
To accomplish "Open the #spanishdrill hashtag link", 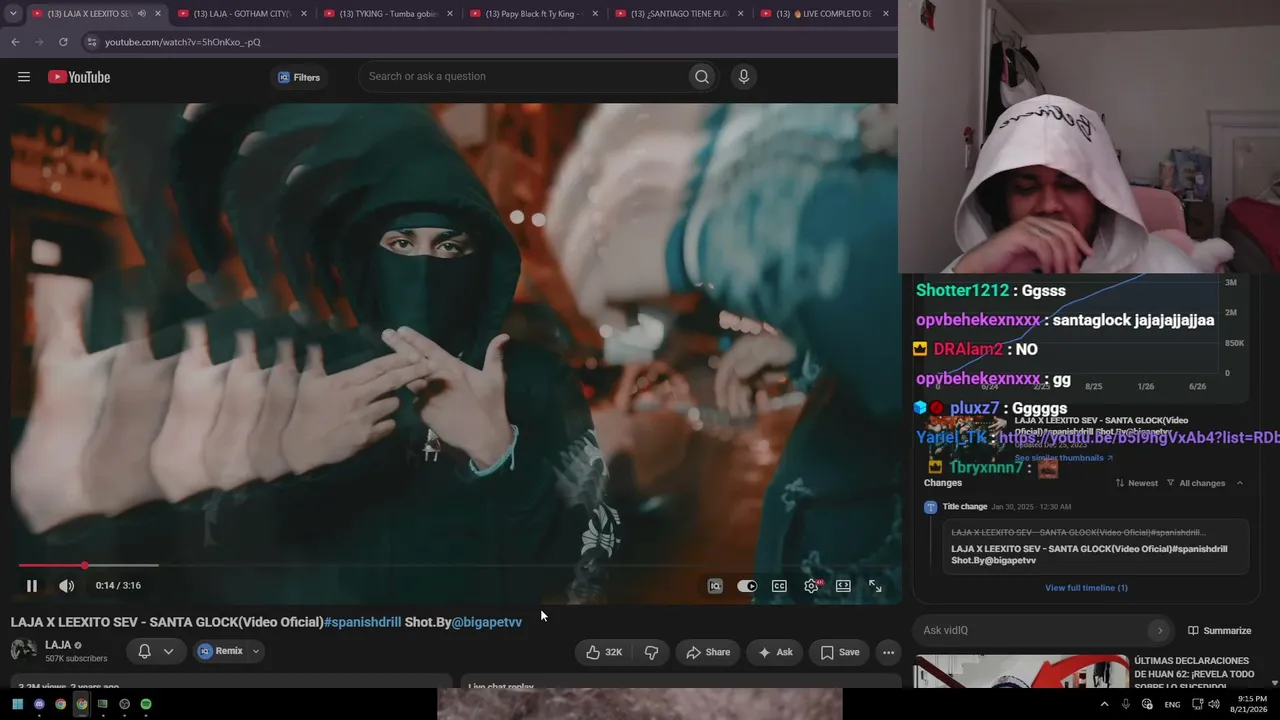I will coord(363,622).
